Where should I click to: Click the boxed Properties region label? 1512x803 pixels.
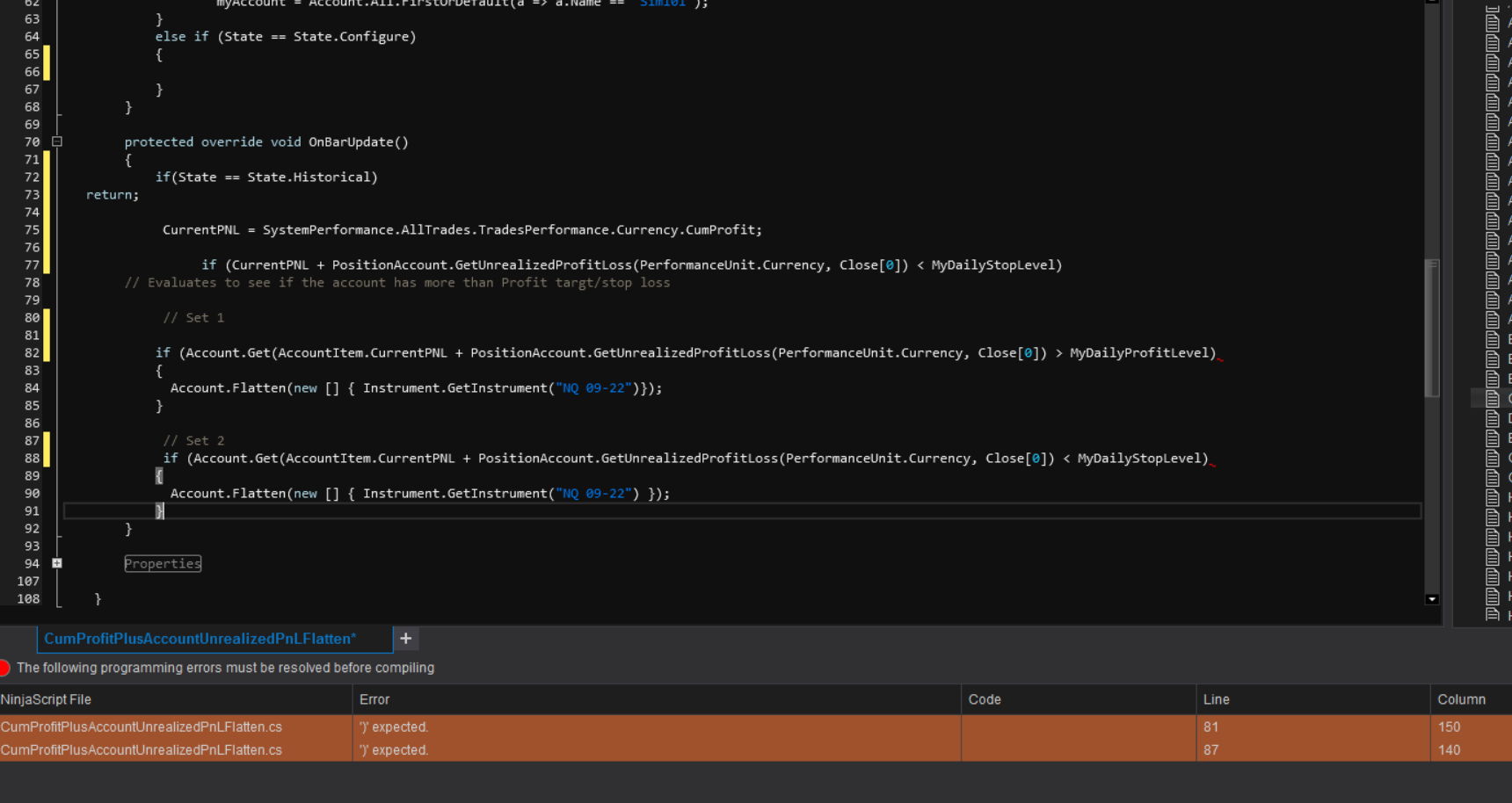(163, 563)
